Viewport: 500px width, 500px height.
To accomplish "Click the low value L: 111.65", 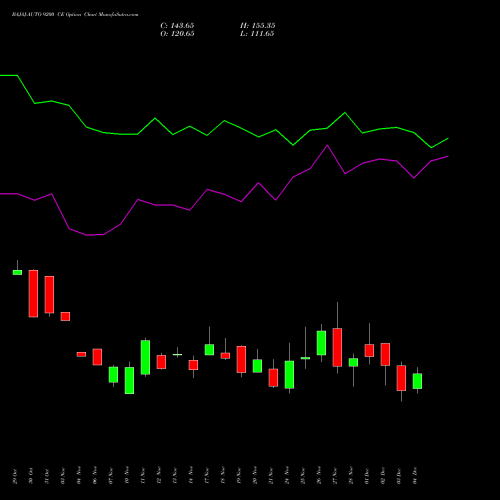I will pos(257,34).
